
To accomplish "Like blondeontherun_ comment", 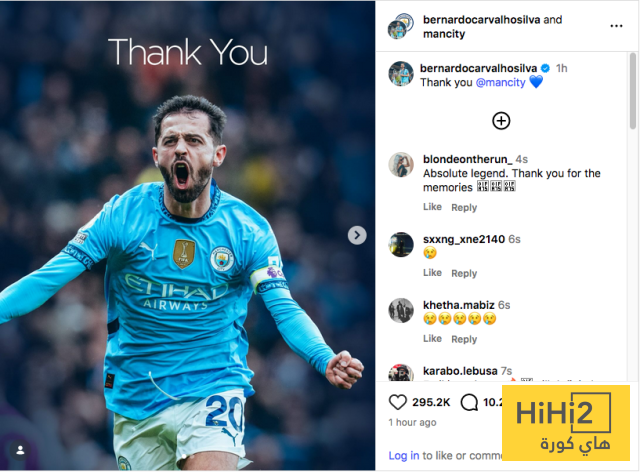I will (x=432, y=207).
